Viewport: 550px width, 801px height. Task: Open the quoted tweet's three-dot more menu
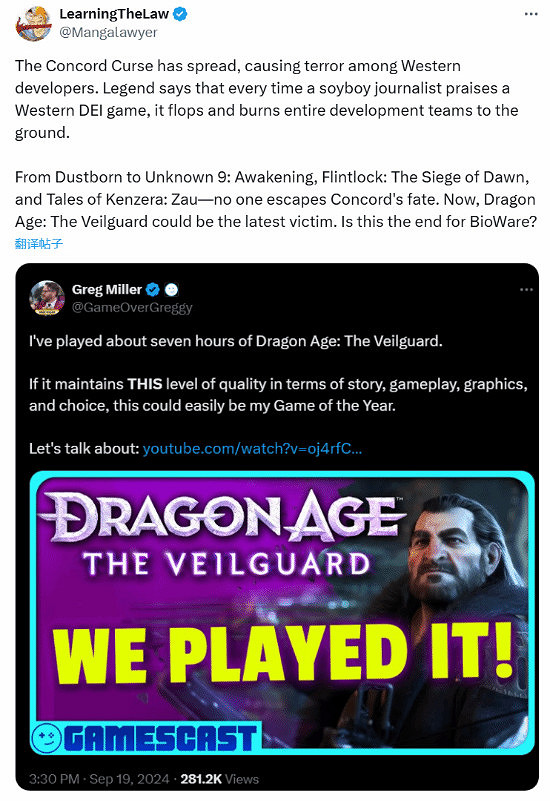526,290
